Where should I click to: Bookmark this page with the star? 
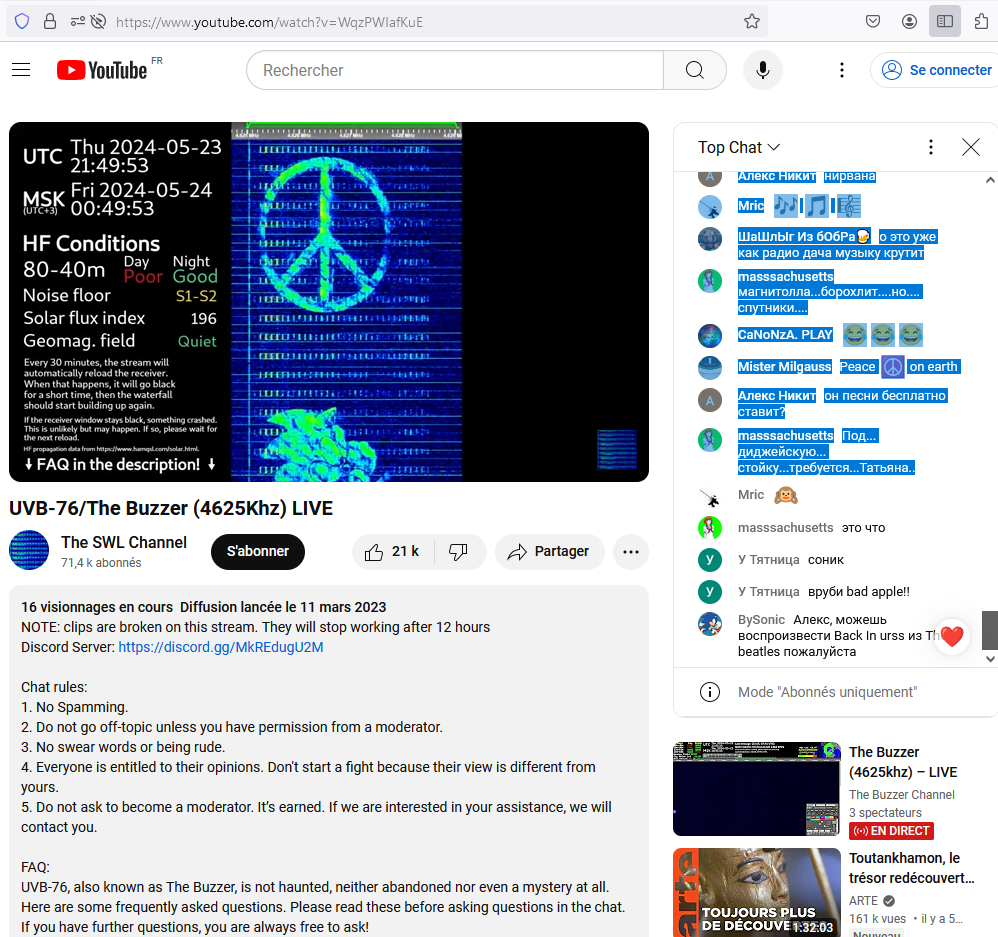click(x=752, y=22)
